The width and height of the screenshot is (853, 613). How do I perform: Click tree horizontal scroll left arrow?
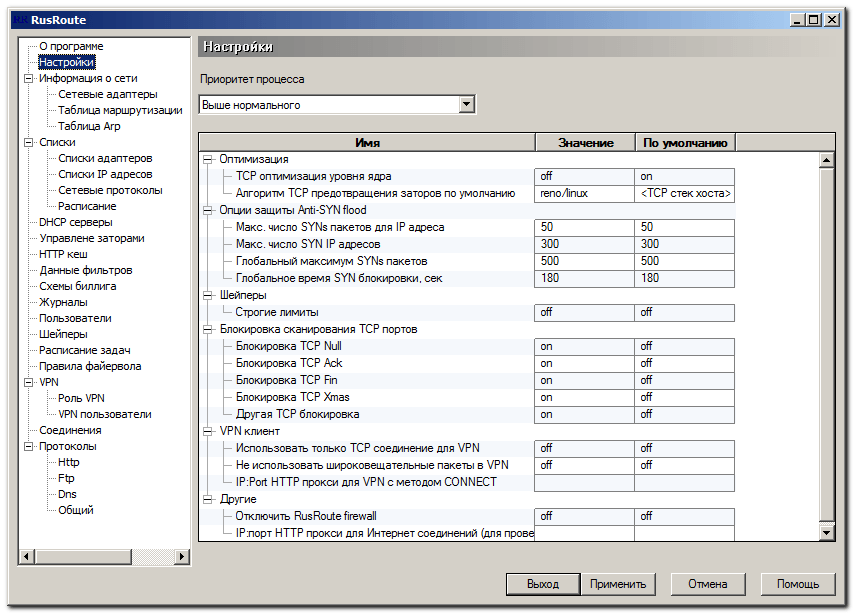[26, 556]
